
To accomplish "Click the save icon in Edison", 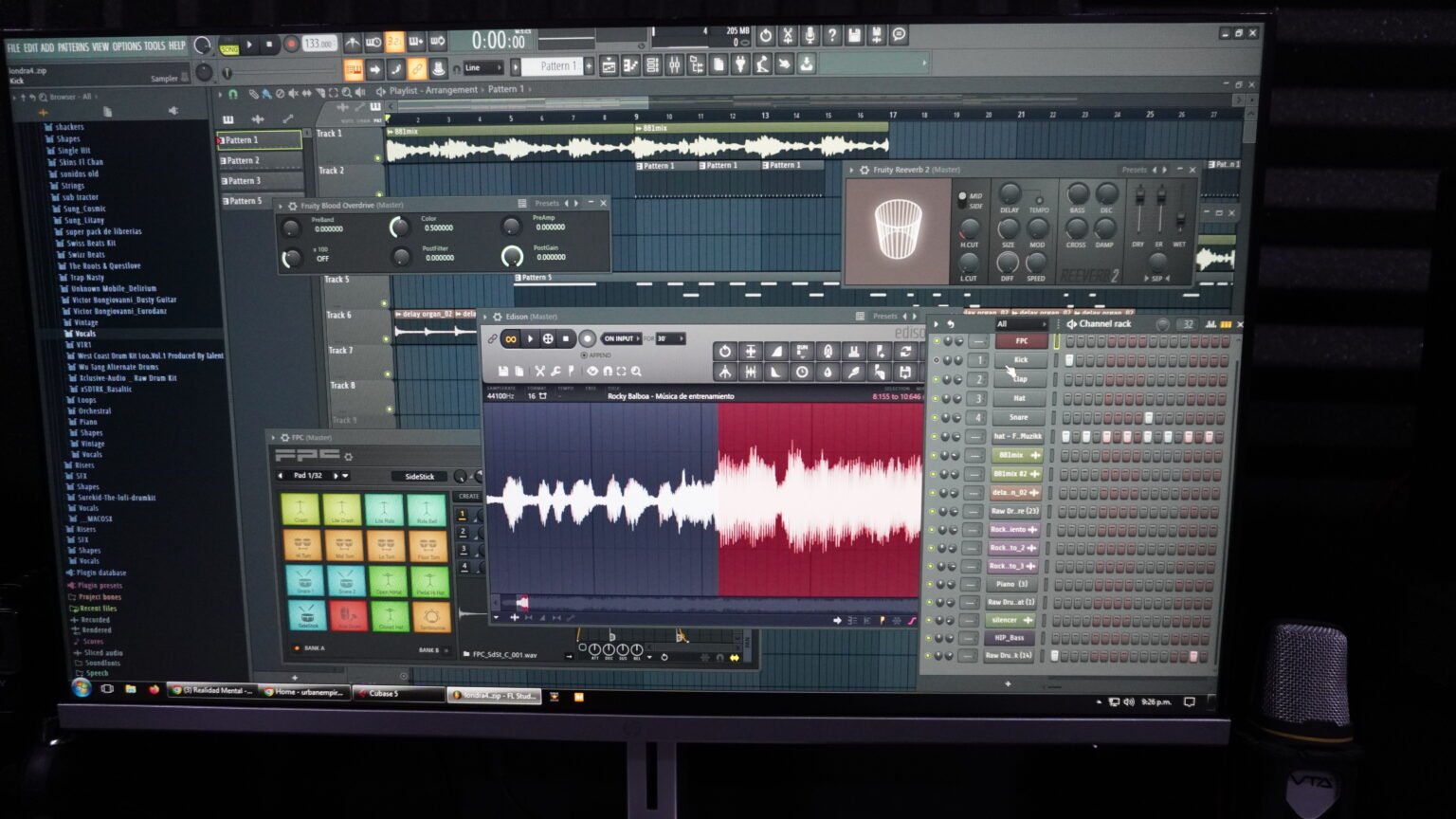I will [503, 371].
